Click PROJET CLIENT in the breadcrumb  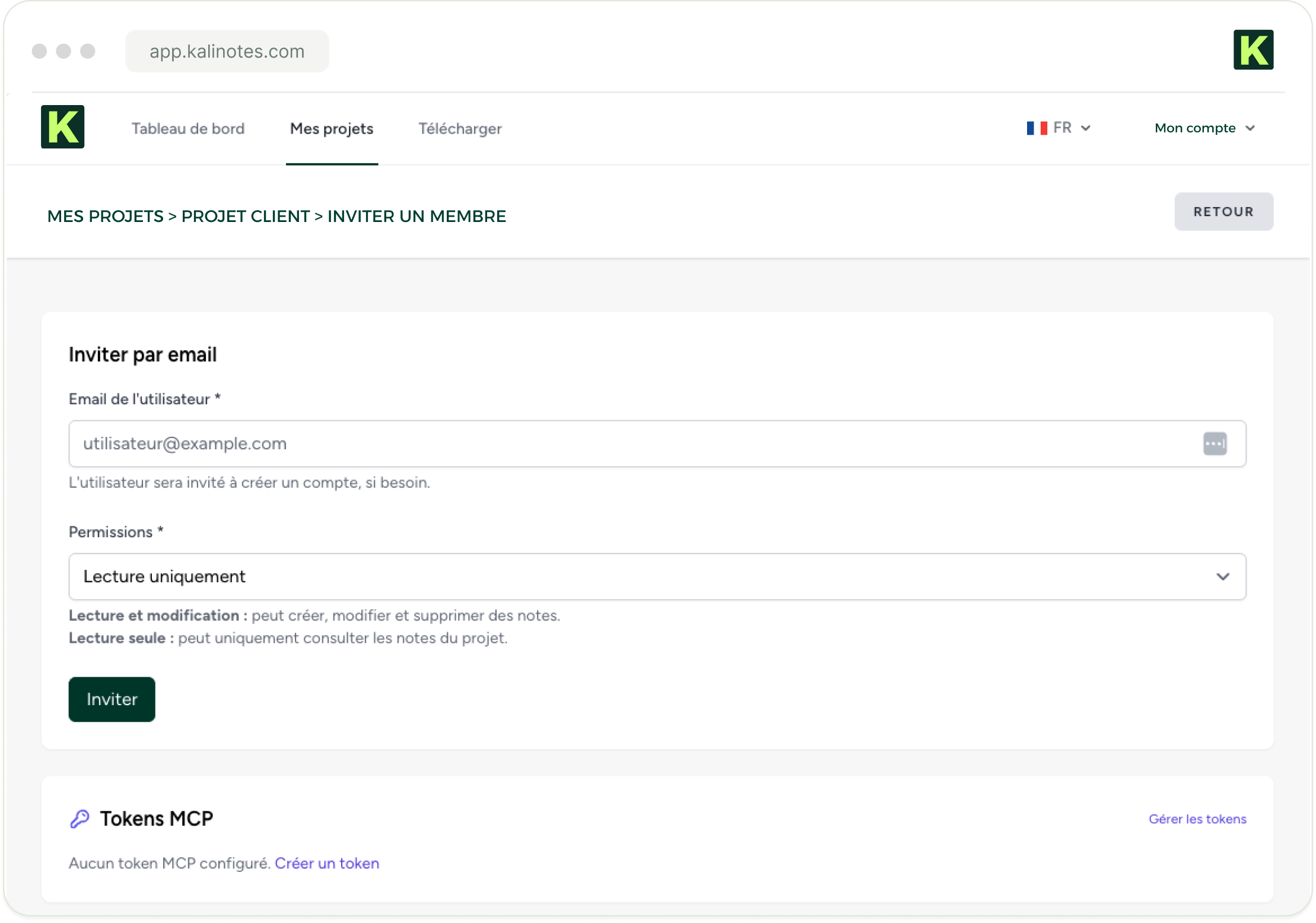pos(246,216)
